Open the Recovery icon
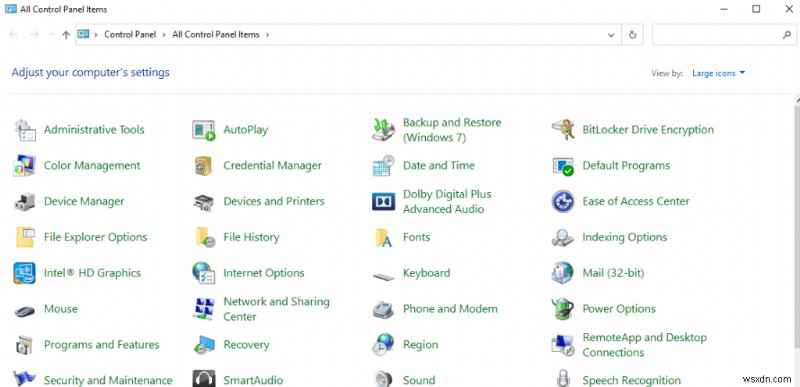The width and height of the screenshot is (800, 387). [204, 345]
